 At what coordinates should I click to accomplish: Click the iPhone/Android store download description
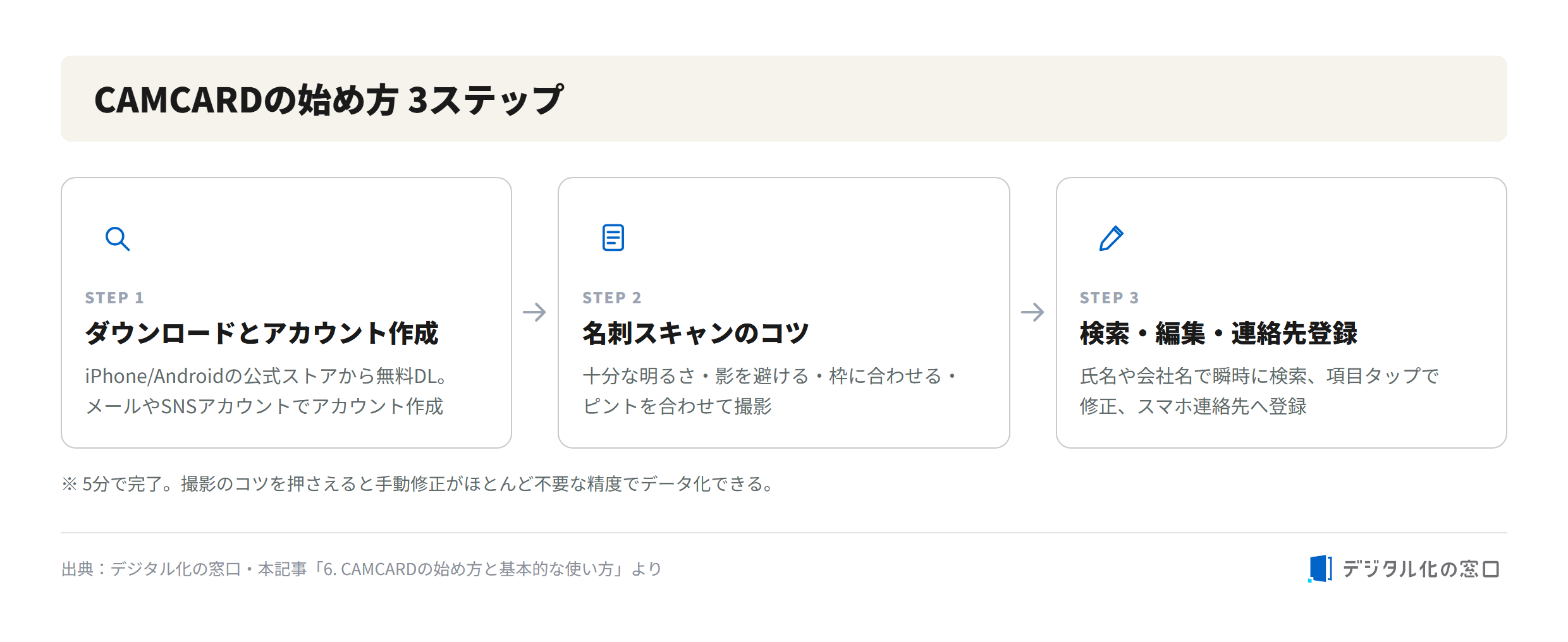point(266,391)
